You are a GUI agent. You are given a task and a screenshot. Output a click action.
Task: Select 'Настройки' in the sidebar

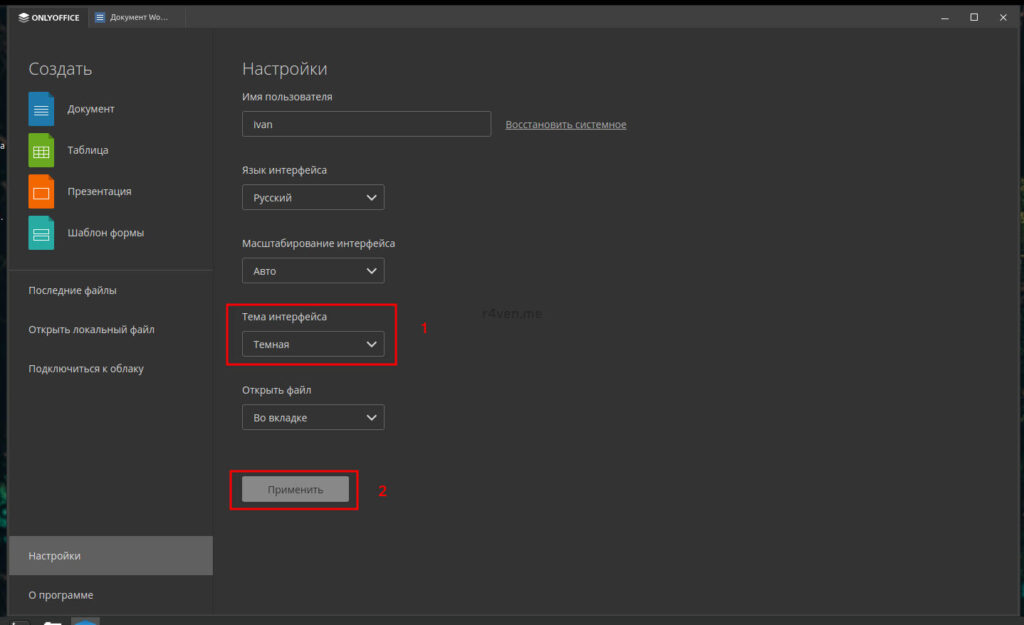click(x=110, y=556)
